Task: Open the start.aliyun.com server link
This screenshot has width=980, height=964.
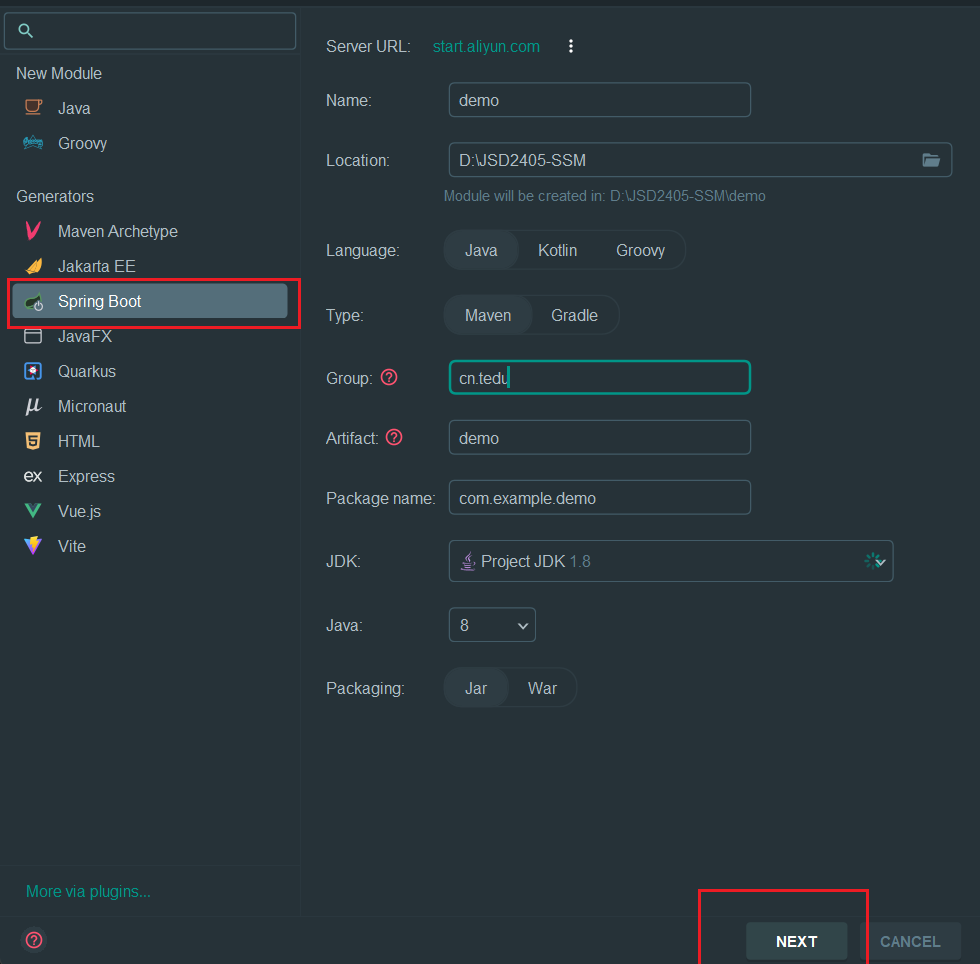Action: (x=486, y=46)
